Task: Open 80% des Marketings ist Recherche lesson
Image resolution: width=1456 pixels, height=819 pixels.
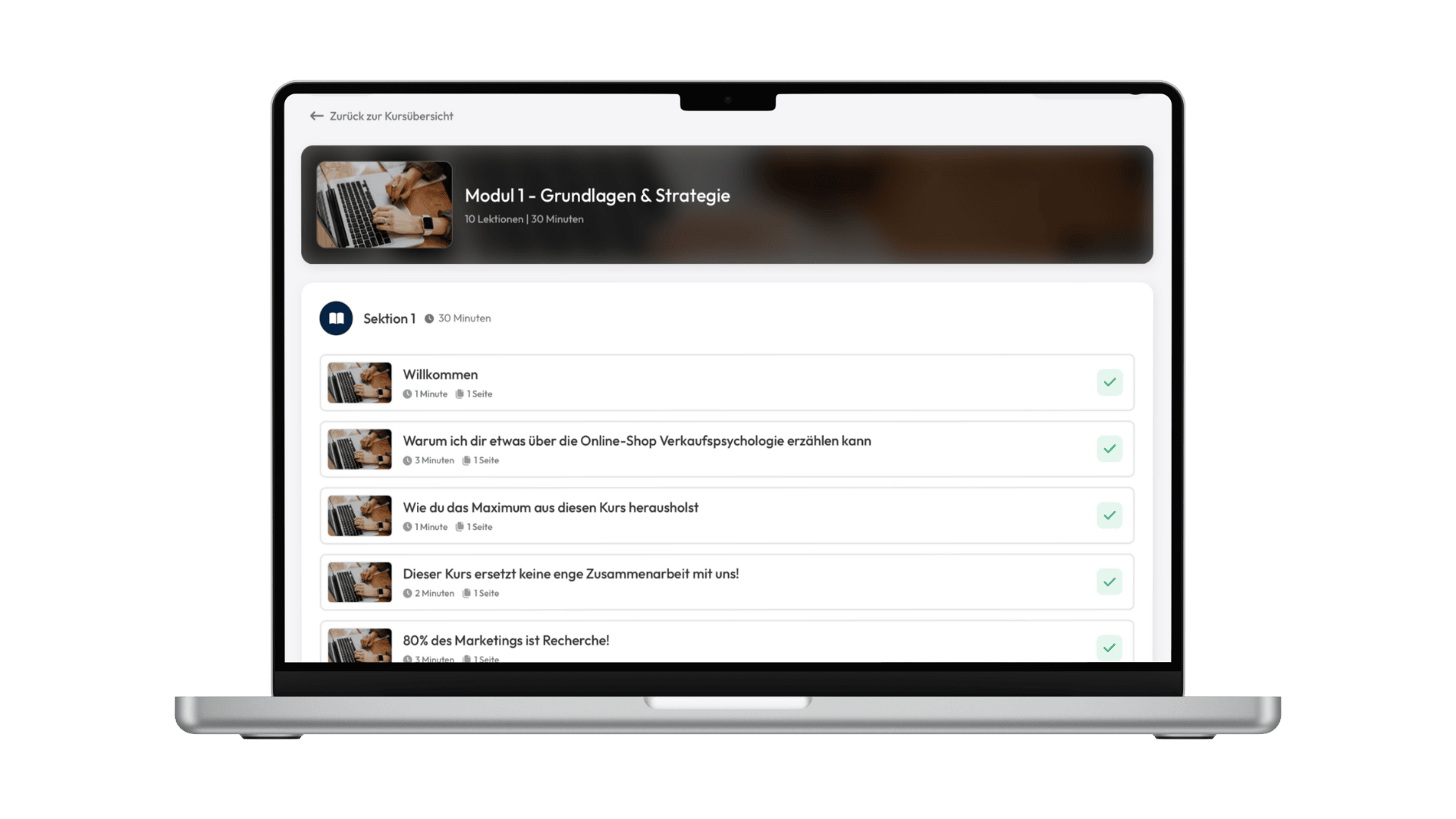Action: click(506, 640)
